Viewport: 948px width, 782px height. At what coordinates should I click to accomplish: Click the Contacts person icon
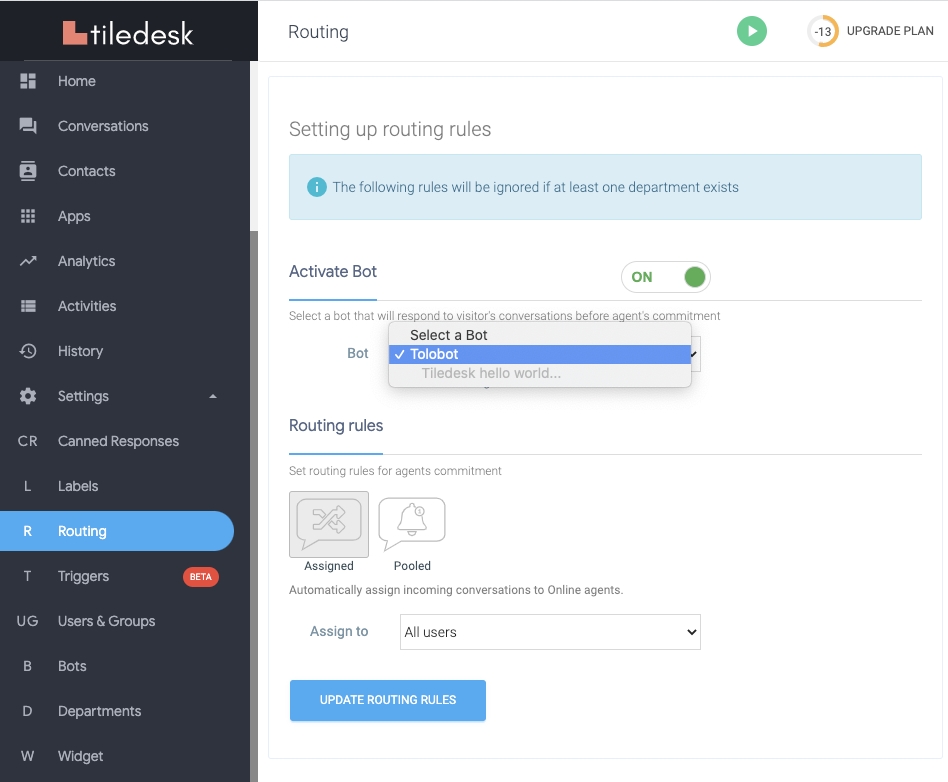coord(28,171)
